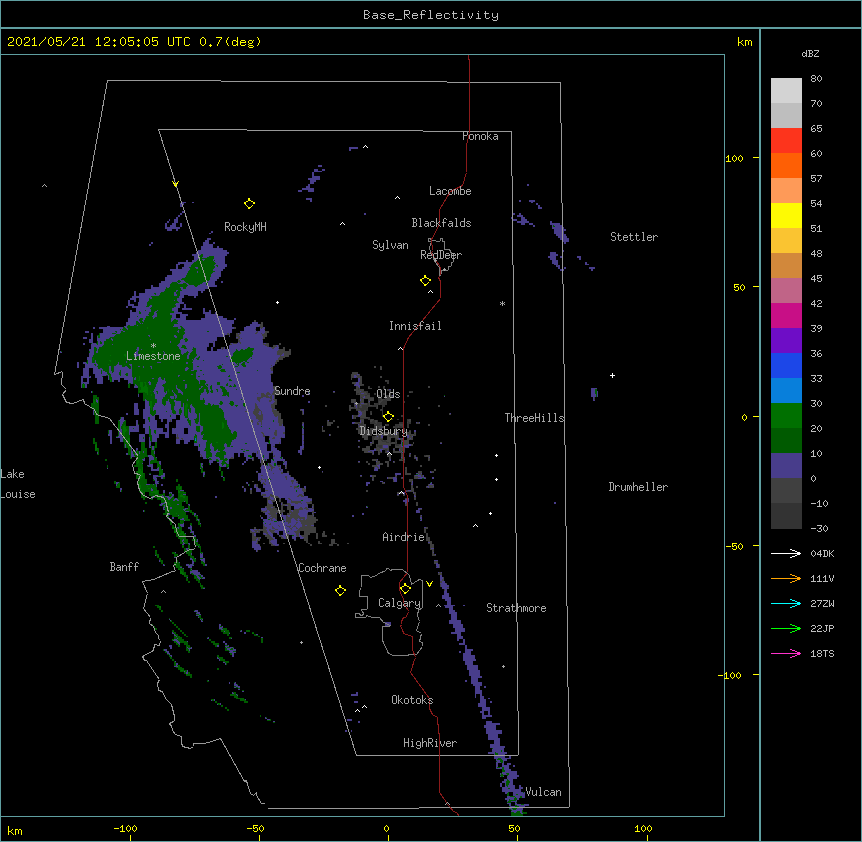
Task: Click the 80 dBZ scale value
Action: [x=816, y=79]
